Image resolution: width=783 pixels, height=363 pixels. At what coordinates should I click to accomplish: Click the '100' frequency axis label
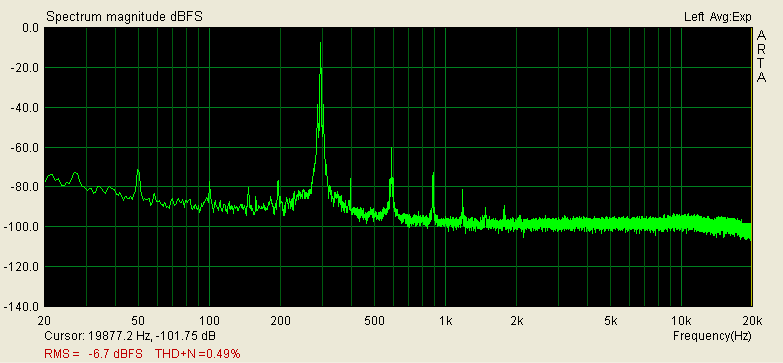(x=209, y=321)
